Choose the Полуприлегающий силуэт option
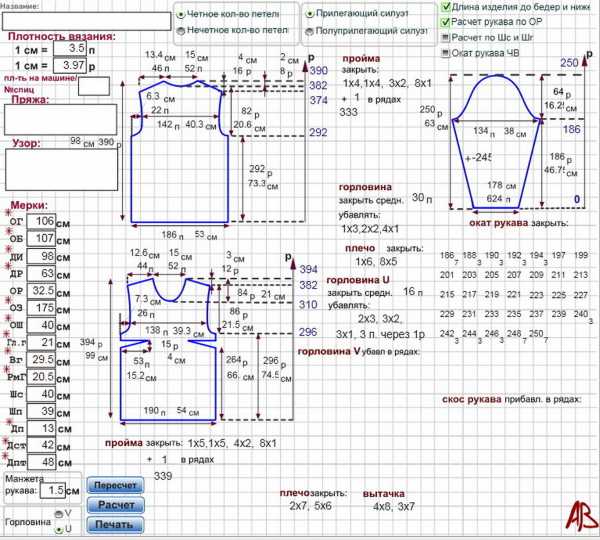This screenshot has width=600, height=540. (x=309, y=31)
